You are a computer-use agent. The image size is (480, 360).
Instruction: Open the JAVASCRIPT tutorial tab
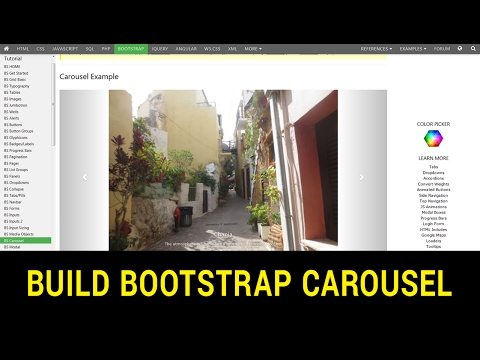click(x=65, y=49)
